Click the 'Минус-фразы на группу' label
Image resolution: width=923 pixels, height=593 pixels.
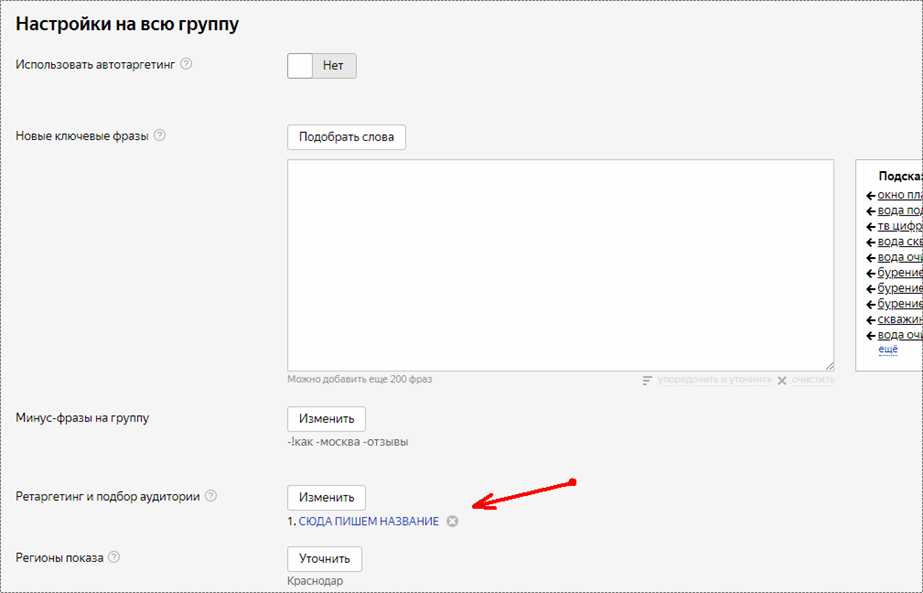(x=82, y=418)
